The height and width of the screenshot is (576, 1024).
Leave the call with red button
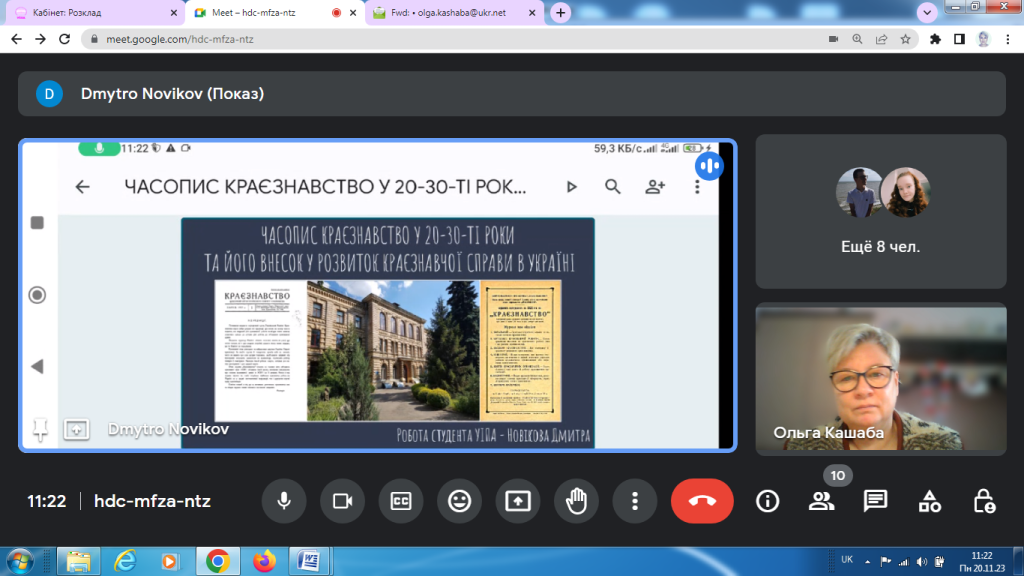(x=701, y=501)
